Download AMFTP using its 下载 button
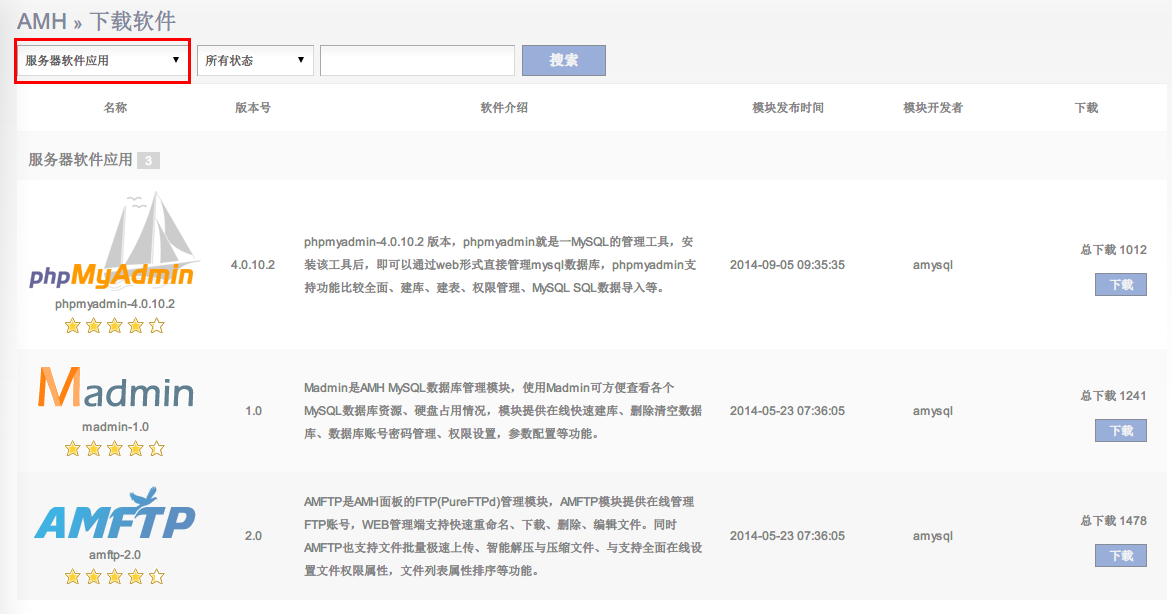 coord(1120,556)
